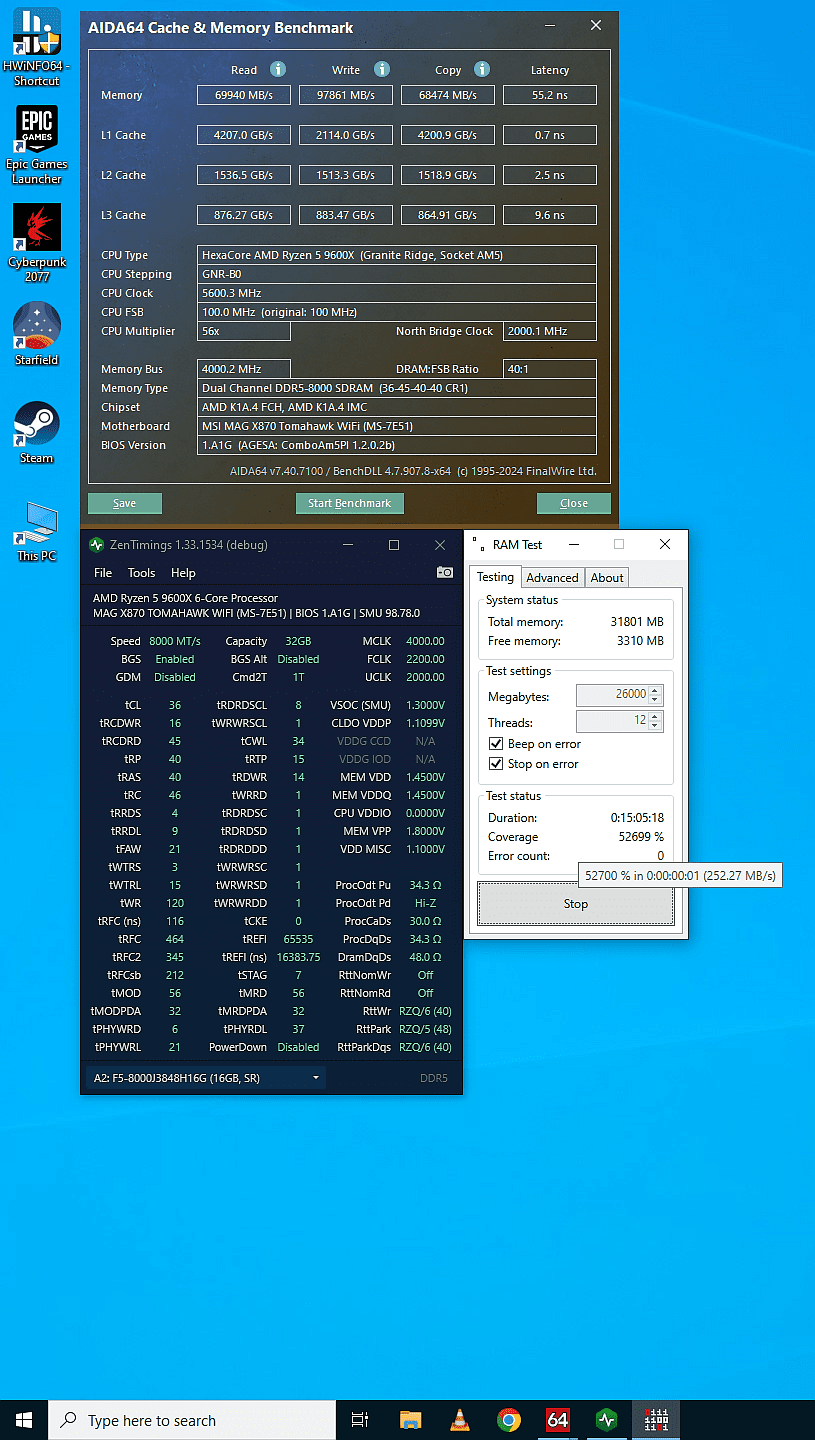Image resolution: width=815 pixels, height=1440 pixels.
Task: Click the BIOS Version field 1.A1G
Action: coord(397,445)
